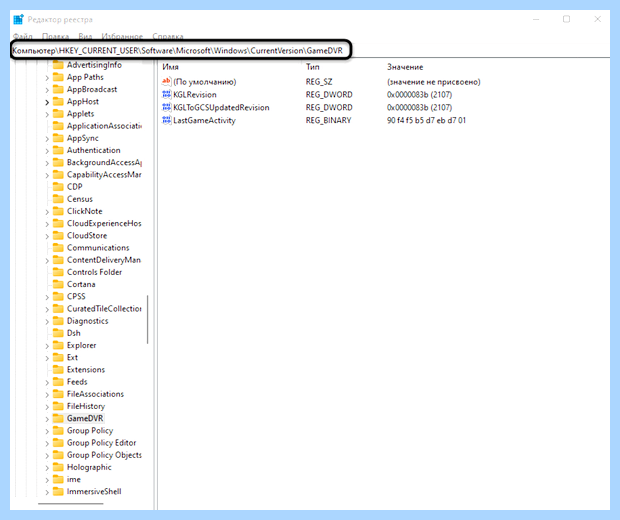Open the Help (Справка) menu
The image size is (620, 520).
[168, 36]
